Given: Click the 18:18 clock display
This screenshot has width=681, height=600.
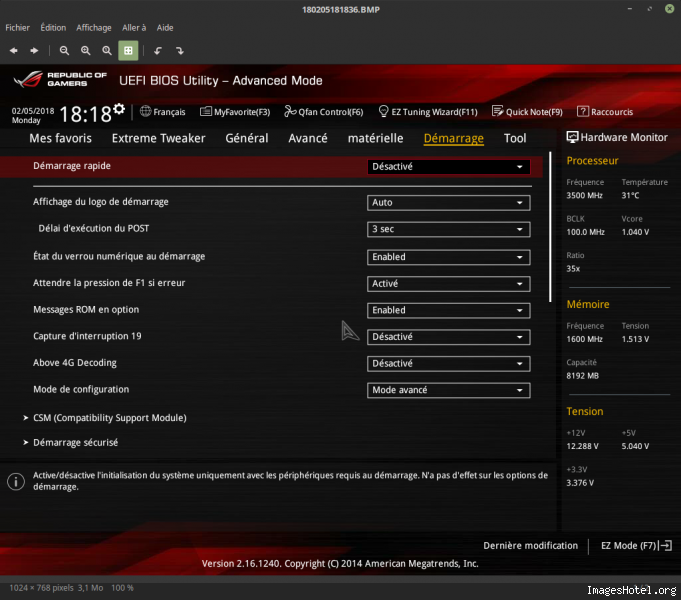Looking at the screenshot, I should coord(86,114).
